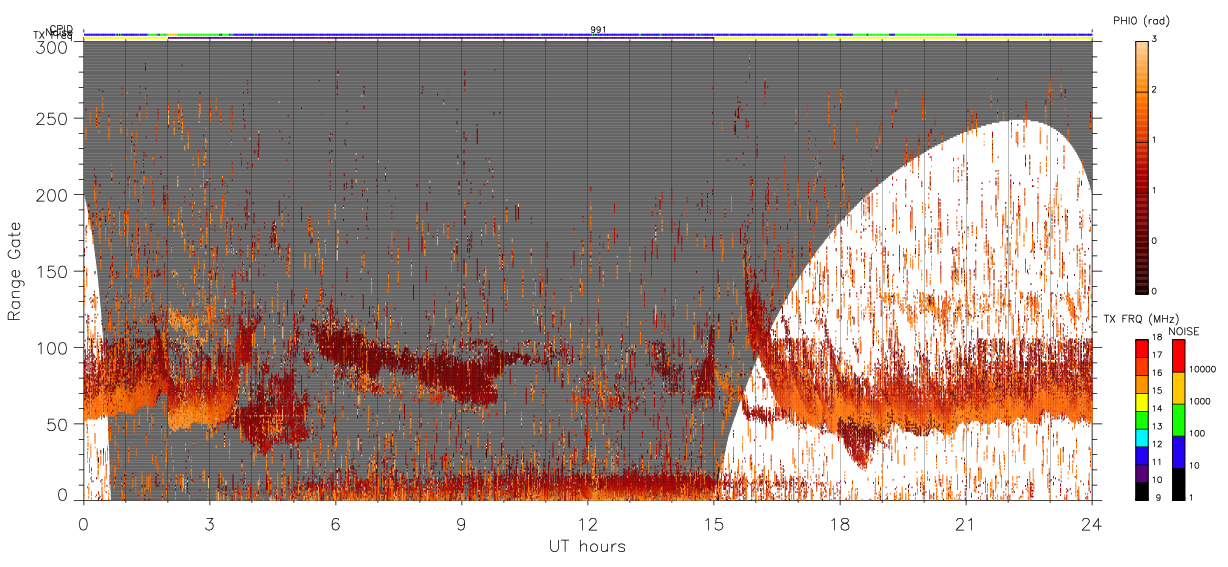Click the 13 label in TX FRQ legend

tap(1157, 427)
